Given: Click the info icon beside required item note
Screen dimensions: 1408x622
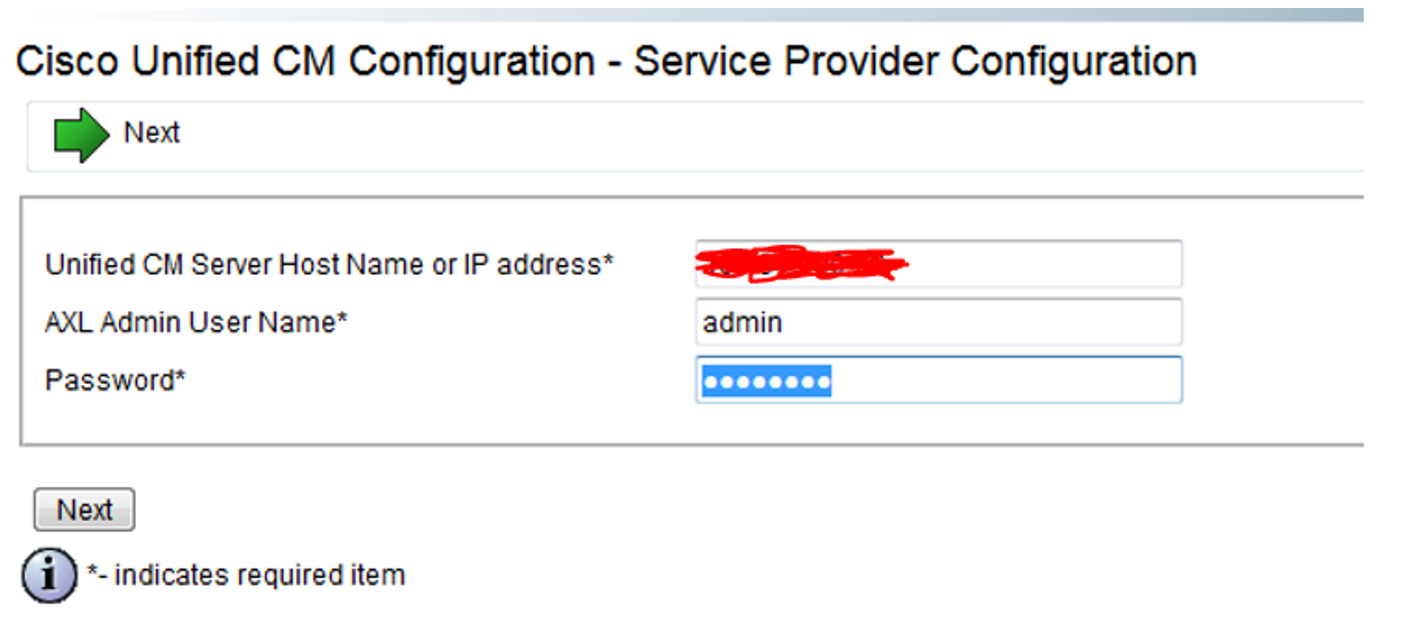Looking at the screenshot, I should tap(49, 577).
